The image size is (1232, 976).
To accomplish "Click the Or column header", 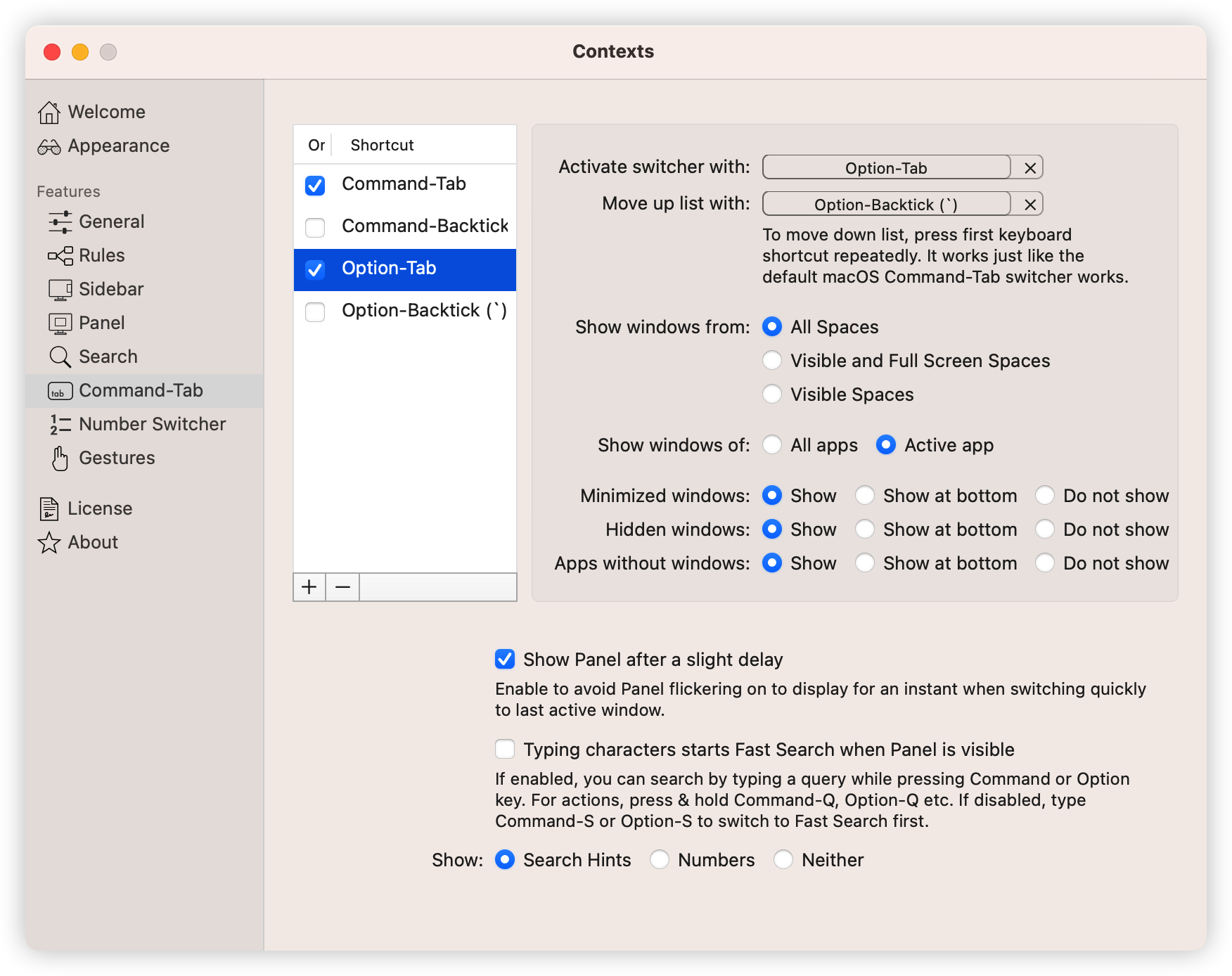I will coord(316,145).
